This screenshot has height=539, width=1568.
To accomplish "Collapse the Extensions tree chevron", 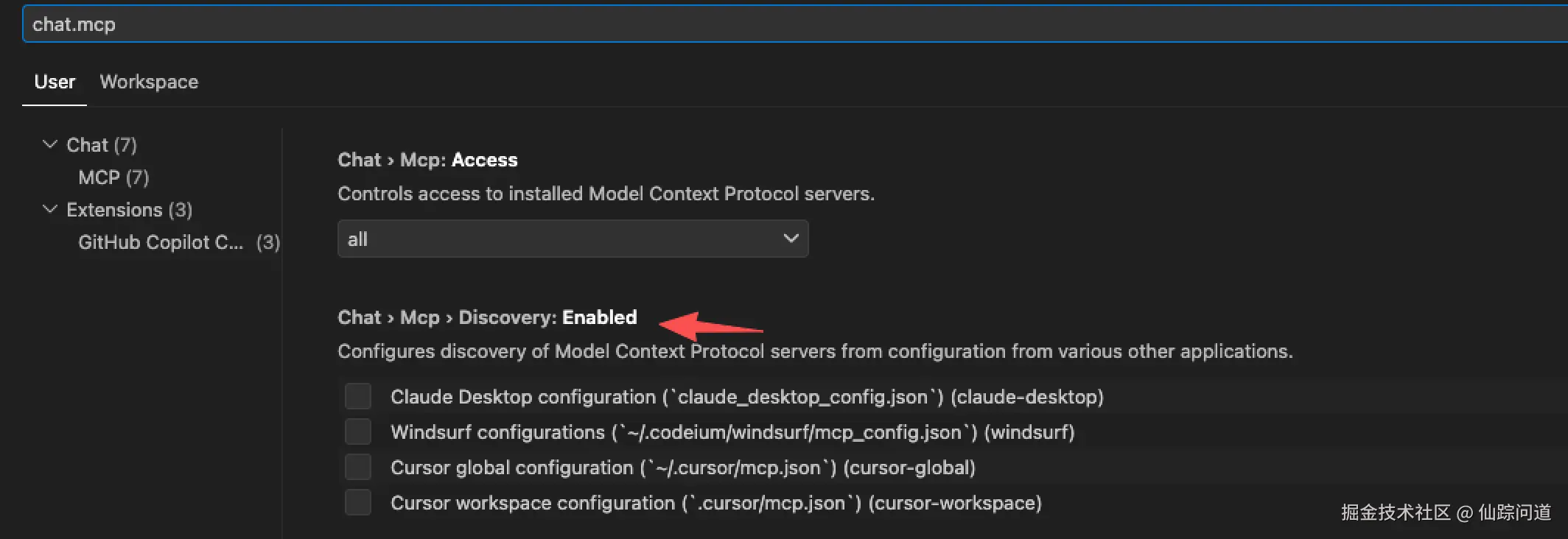I will 50,209.
